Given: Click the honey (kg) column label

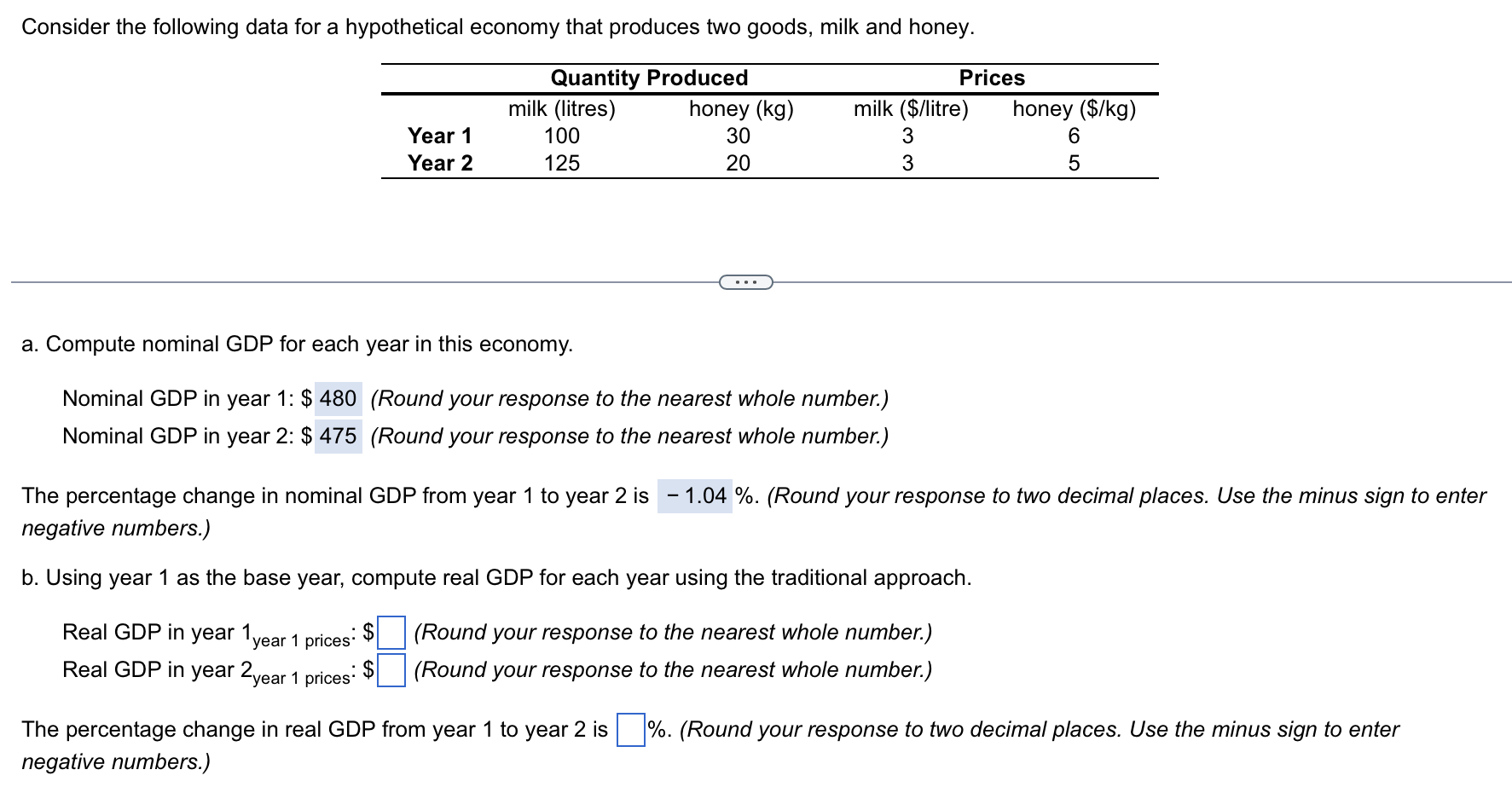Looking at the screenshot, I should point(741,108).
